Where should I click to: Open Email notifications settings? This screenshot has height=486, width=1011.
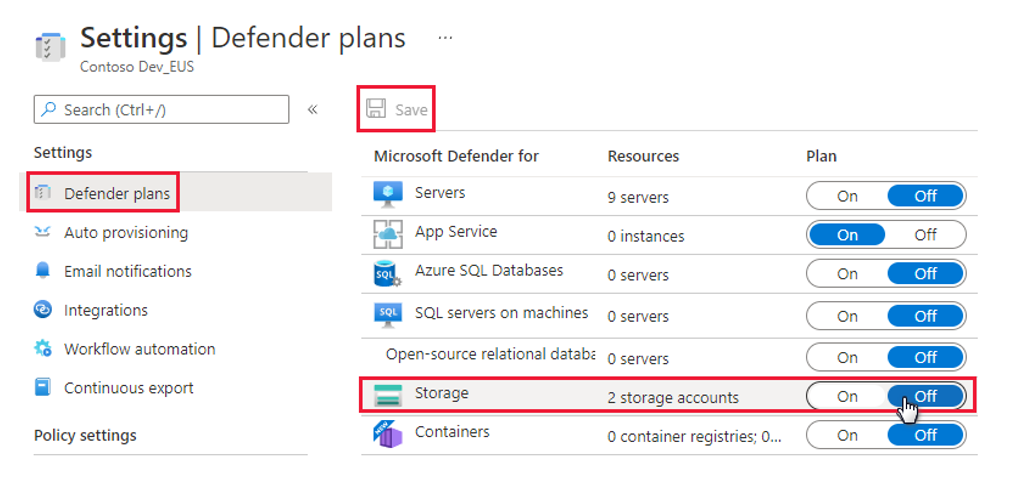point(128,271)
